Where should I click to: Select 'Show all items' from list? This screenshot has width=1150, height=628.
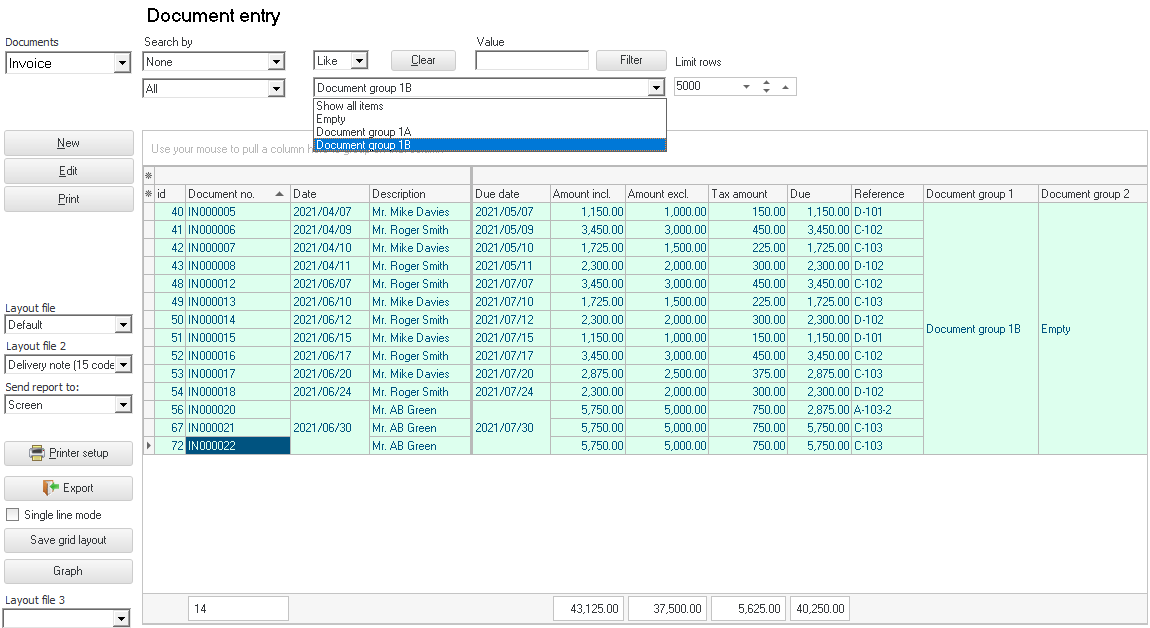click(350, 106)
